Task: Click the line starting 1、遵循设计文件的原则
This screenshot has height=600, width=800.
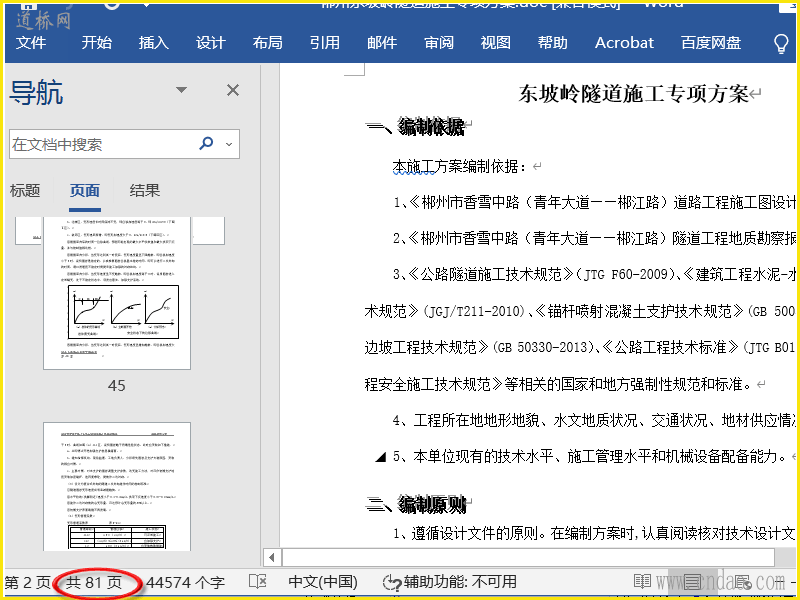Action: tap(594, 534)
